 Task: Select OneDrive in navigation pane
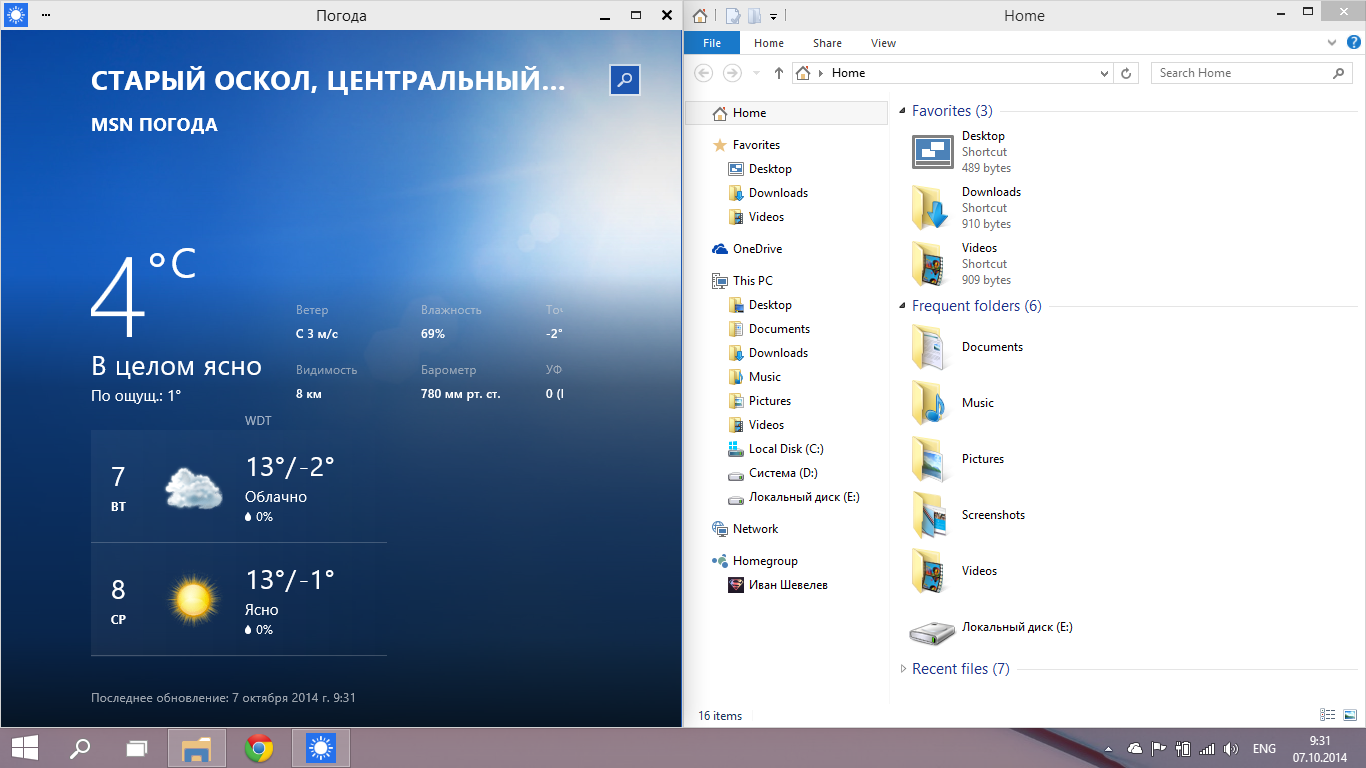(x=757, y=249)
